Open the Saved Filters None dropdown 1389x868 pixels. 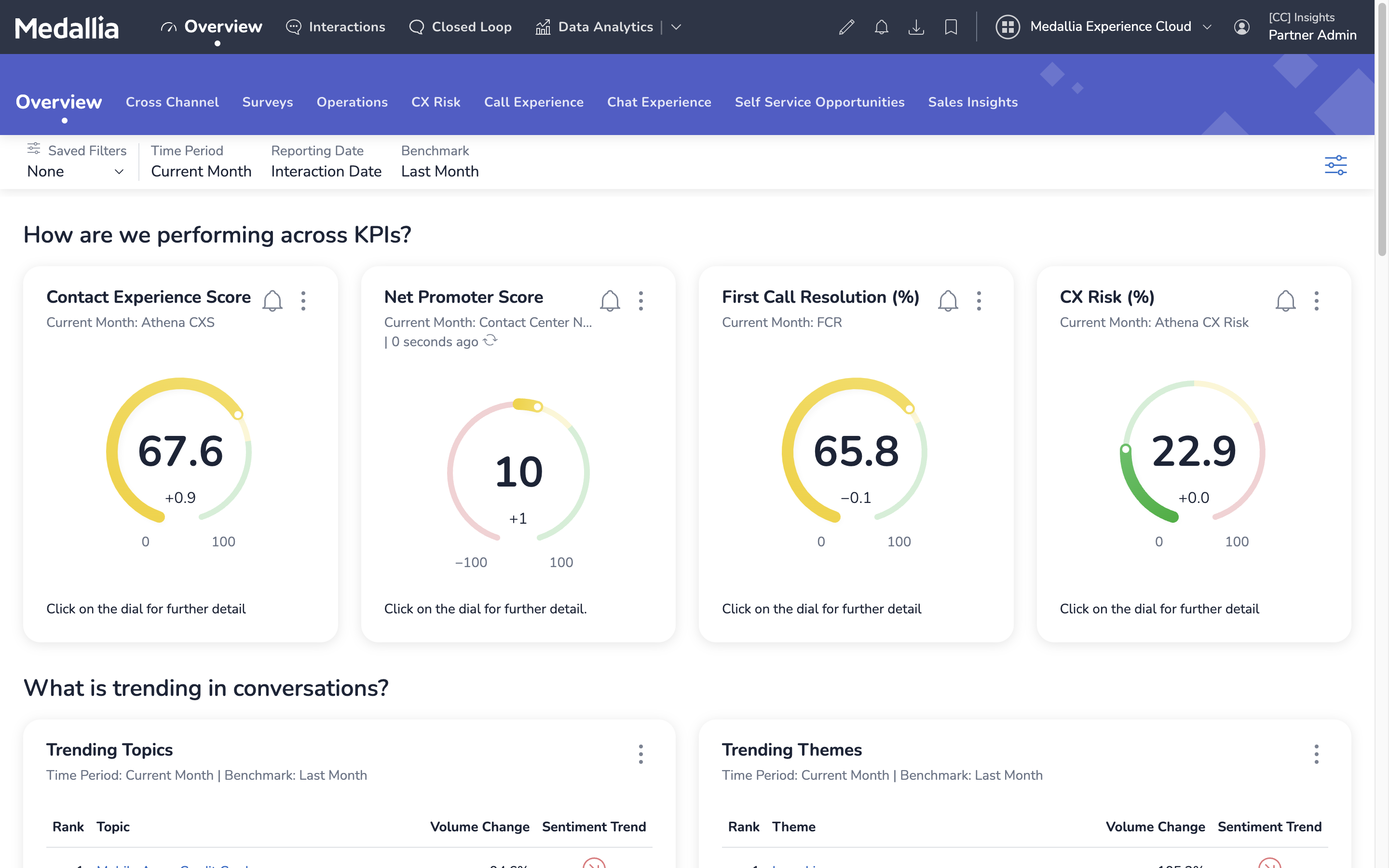pos(76,171)
